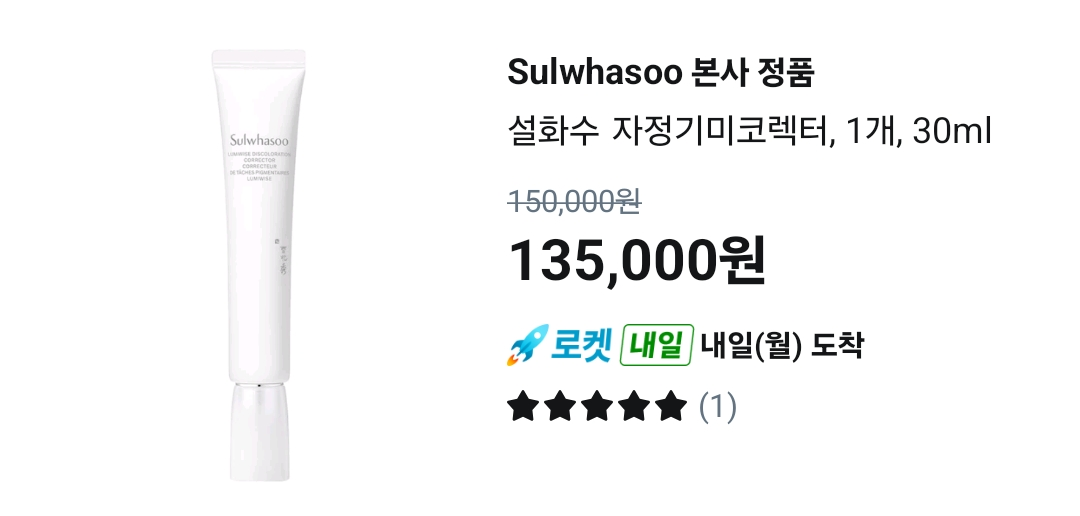Click the fifth rating star

(x=672, y=406)
